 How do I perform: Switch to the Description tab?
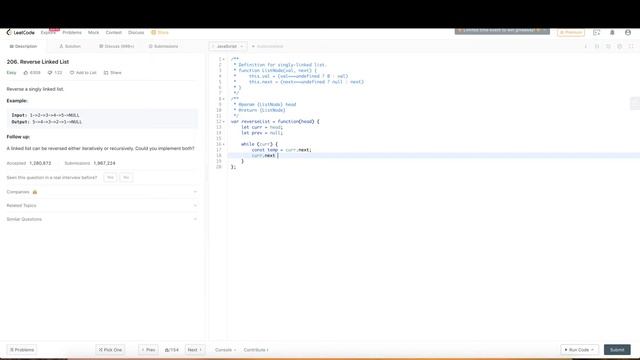(23, 46)
